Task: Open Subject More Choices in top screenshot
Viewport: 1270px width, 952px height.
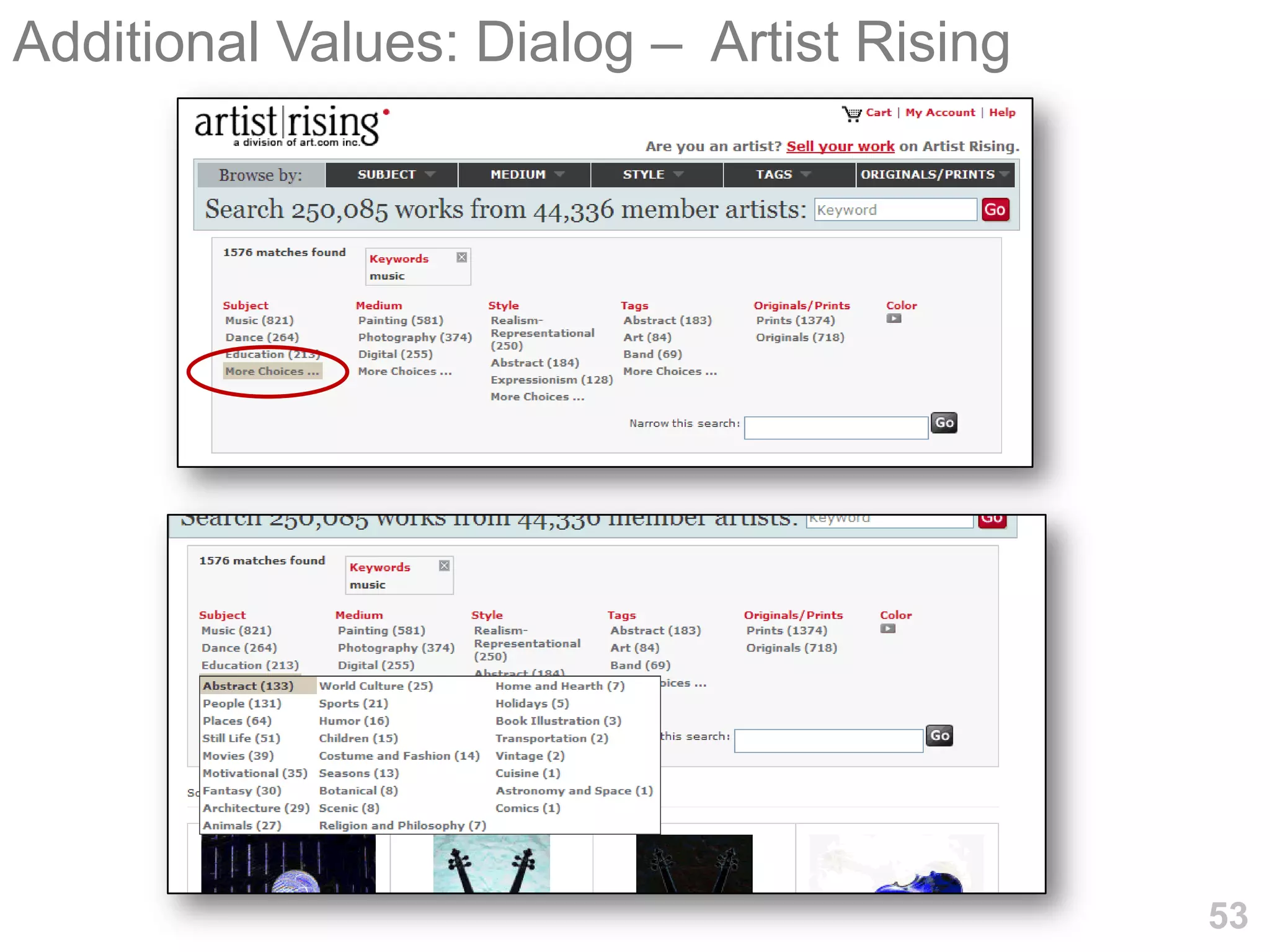Action: (272, 371)
